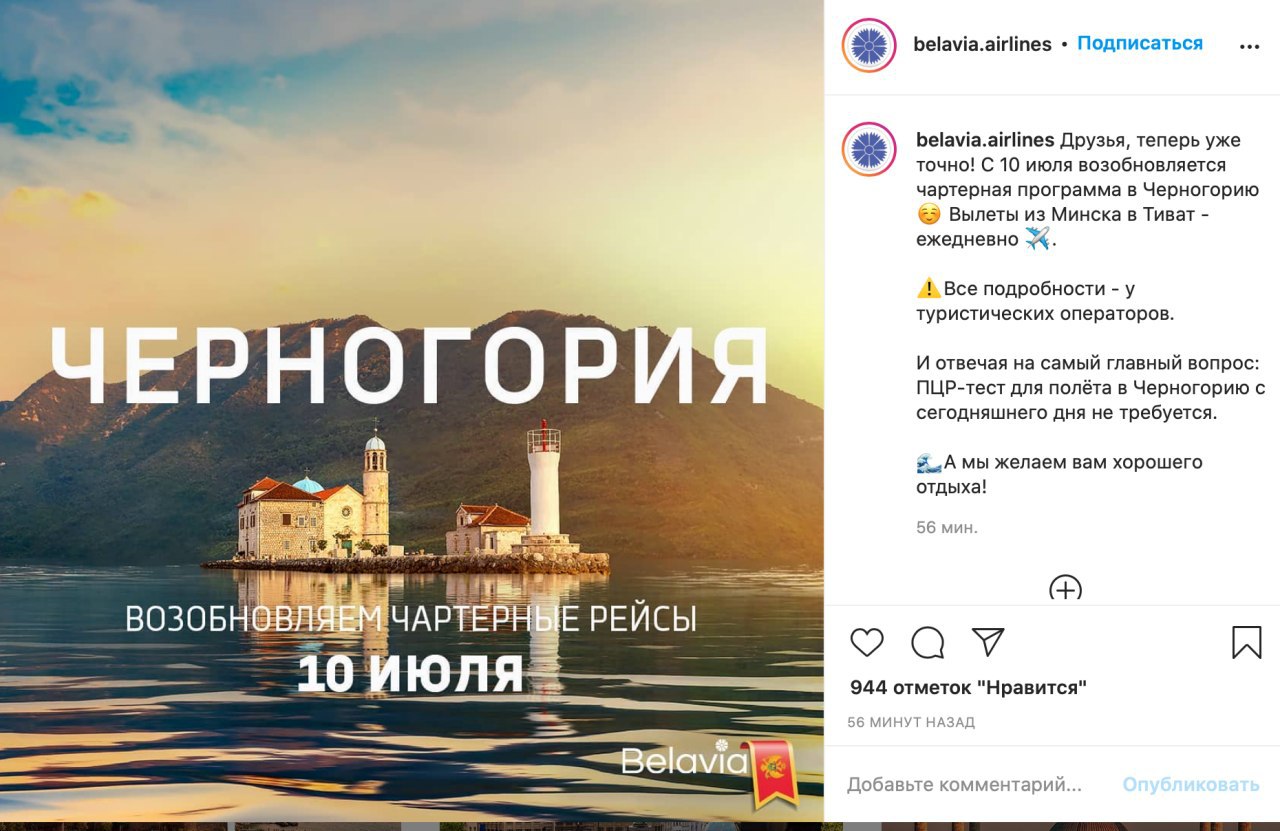The height and width of the screenshot is (831, 1280).
Task: Open belavia.airlines username in header
Action: (982, 44)
